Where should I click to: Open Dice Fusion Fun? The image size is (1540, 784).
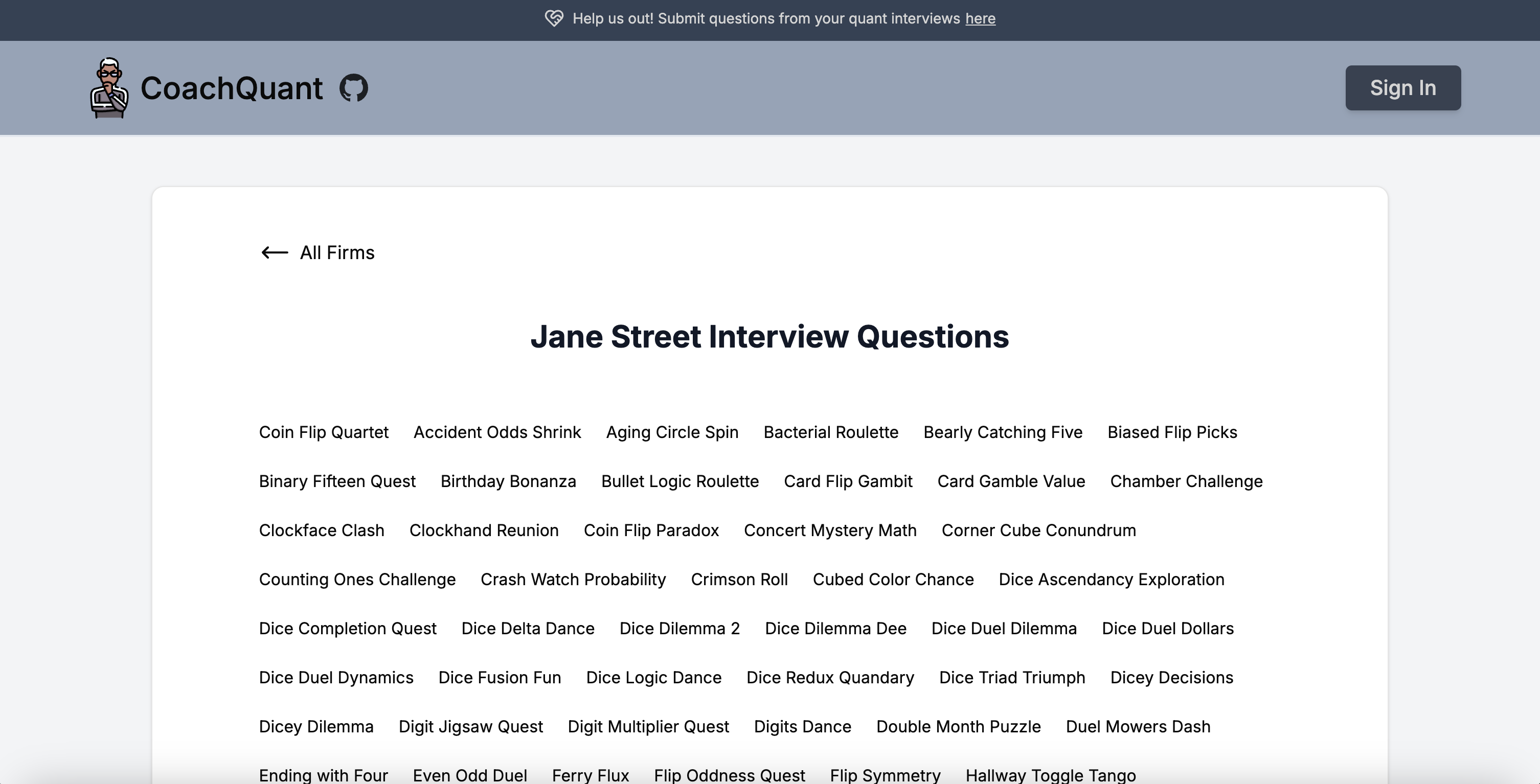[500, 677]
